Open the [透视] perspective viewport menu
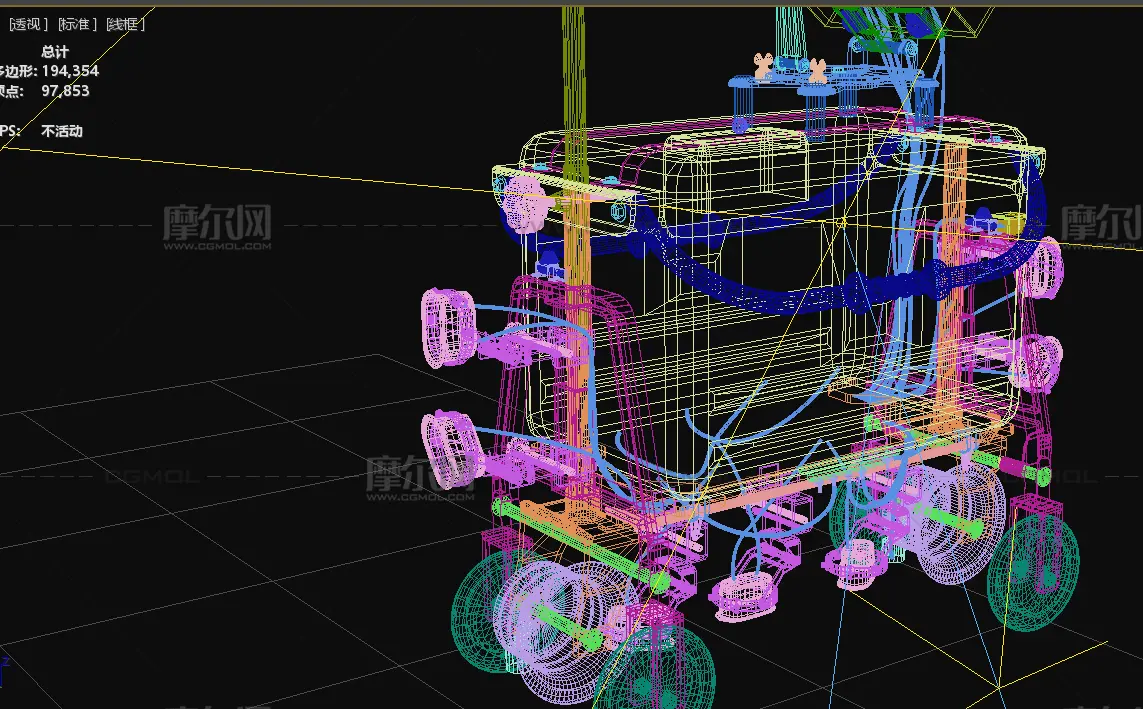Screen dimensions: 1143x709 (x=28, y=25)
